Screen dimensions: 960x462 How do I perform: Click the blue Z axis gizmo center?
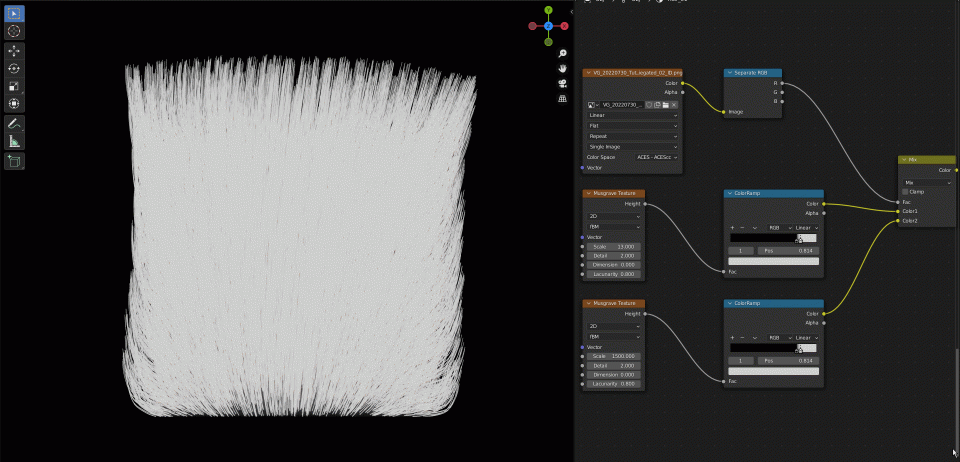549,26
